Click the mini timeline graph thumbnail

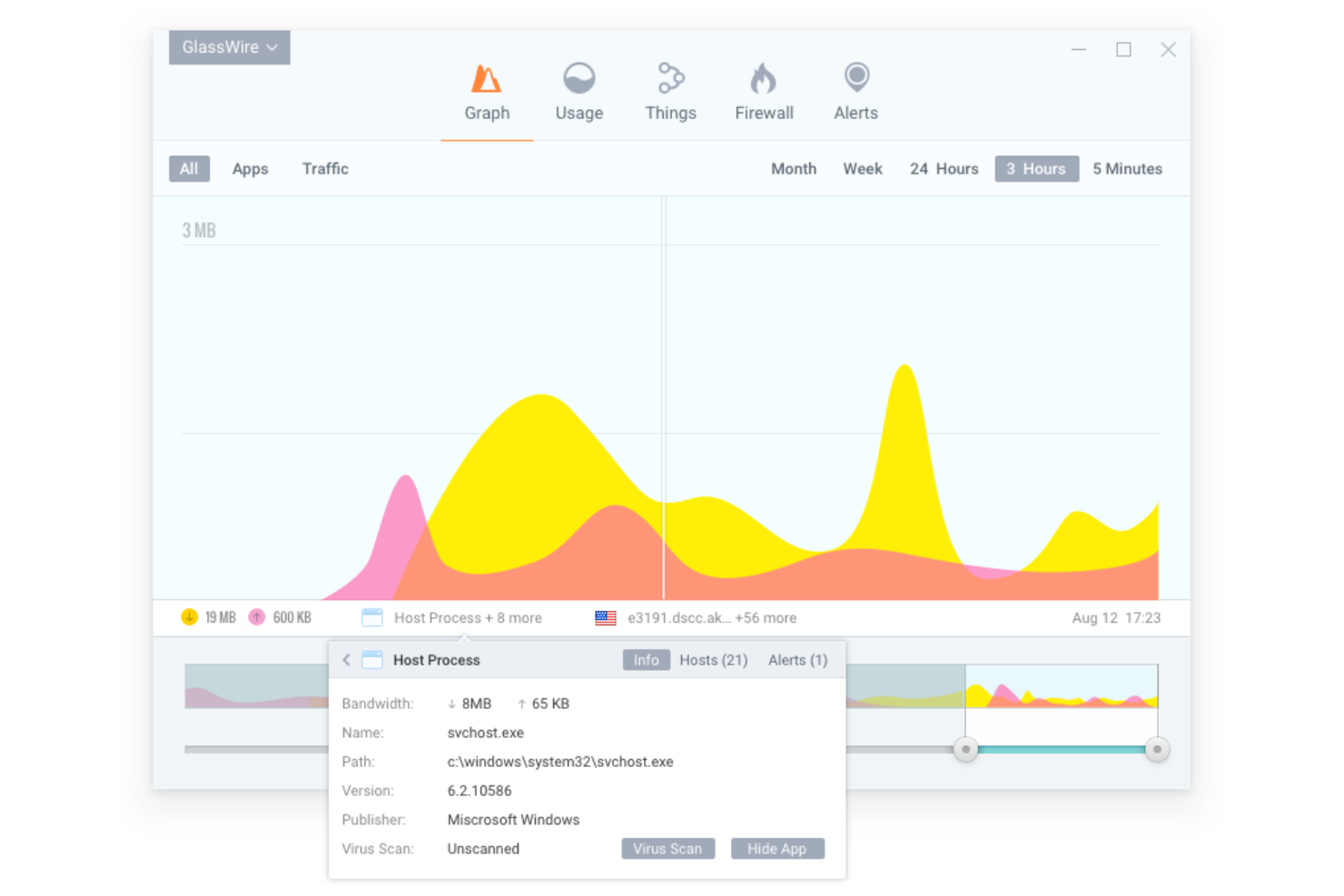[1062, 686]
